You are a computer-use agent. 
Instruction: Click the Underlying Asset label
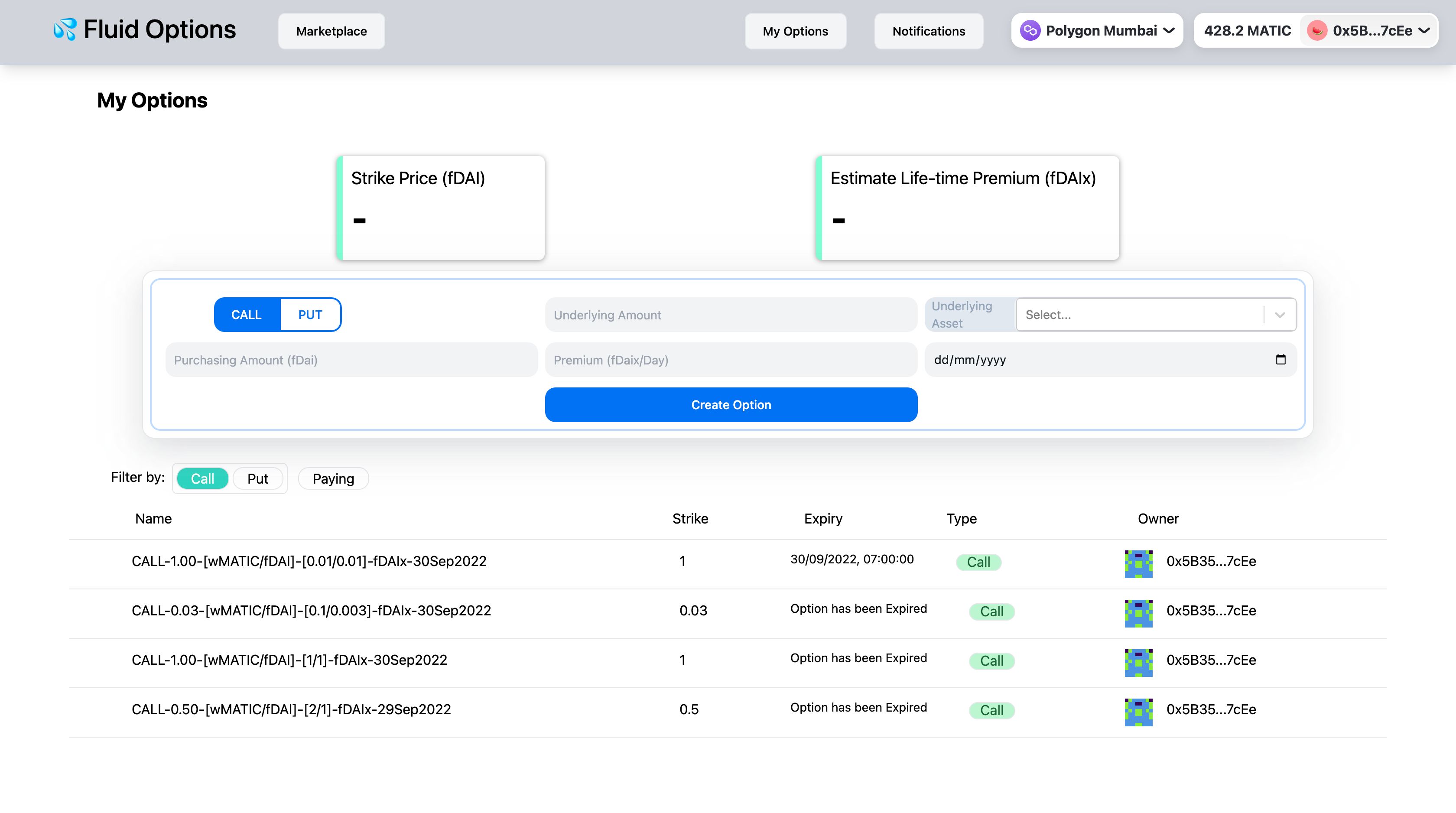tap(962, 314)
